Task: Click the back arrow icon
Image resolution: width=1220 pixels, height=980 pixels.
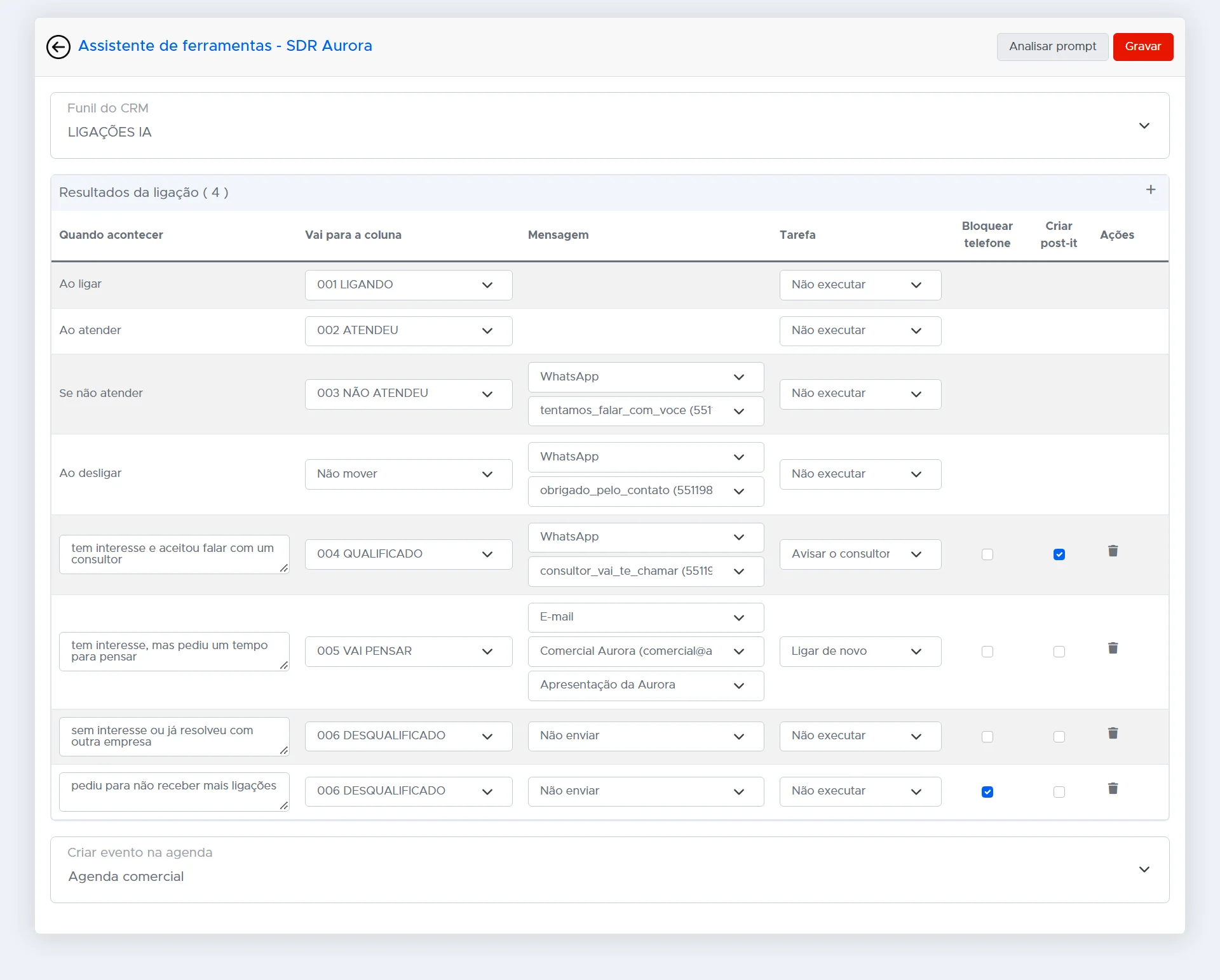Action: pos(58,47)
